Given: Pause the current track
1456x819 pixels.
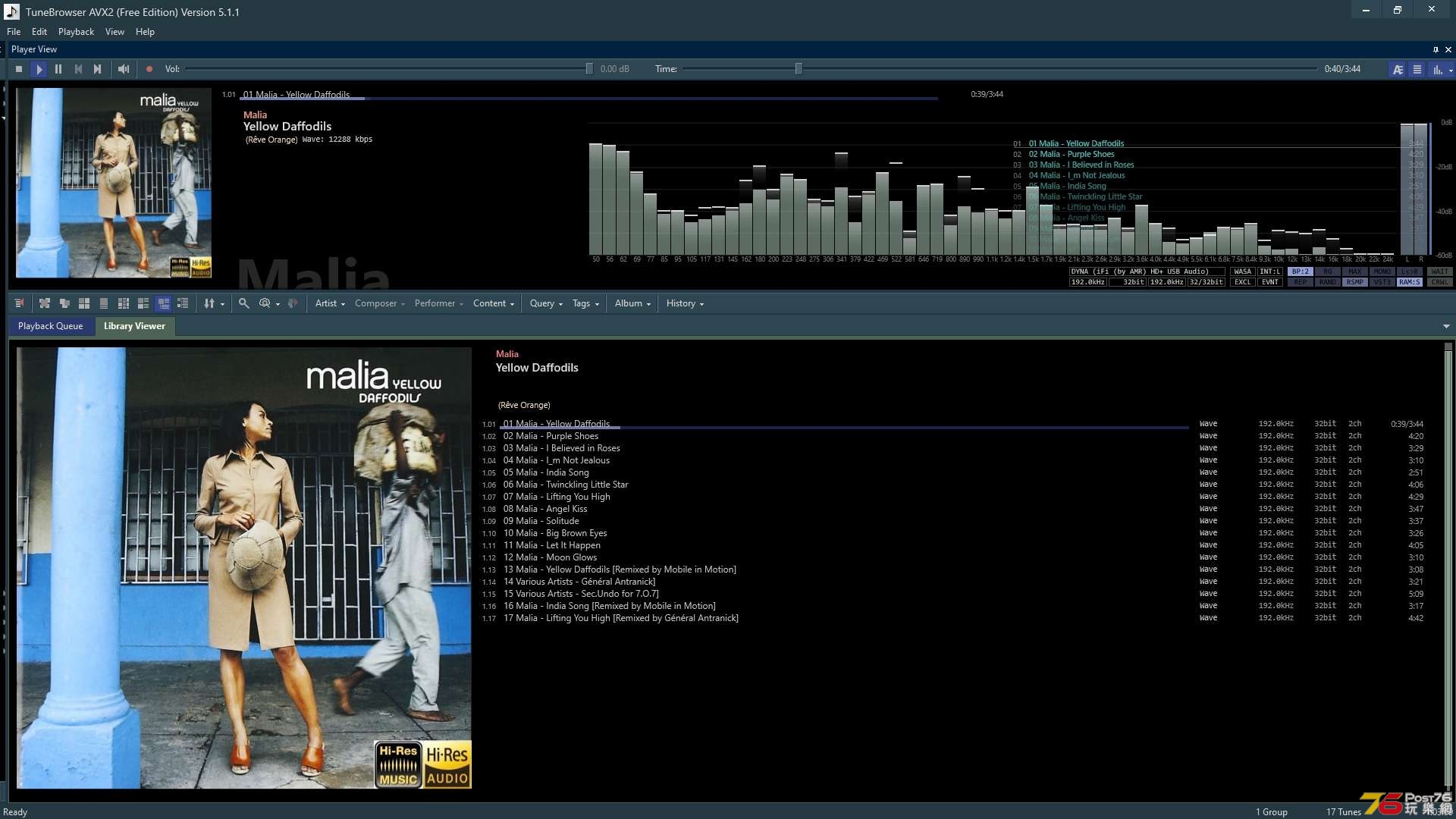Looking at the screenshot, I should pos(58,69).
